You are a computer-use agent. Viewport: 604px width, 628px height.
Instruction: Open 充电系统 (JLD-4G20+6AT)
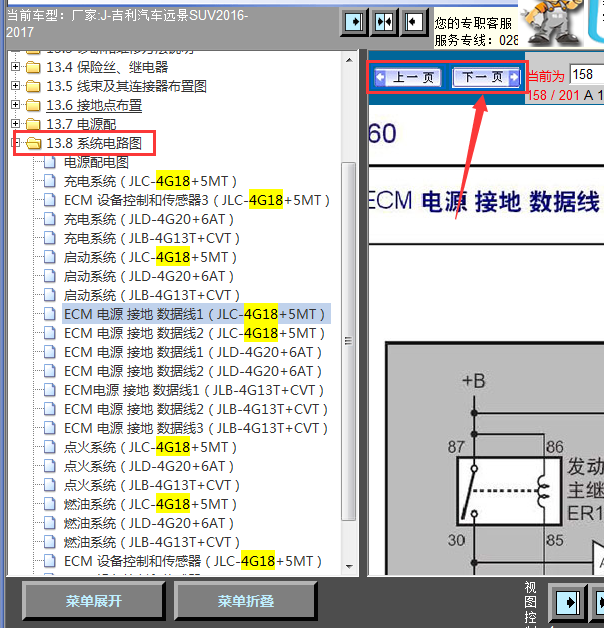pos(149,219)
